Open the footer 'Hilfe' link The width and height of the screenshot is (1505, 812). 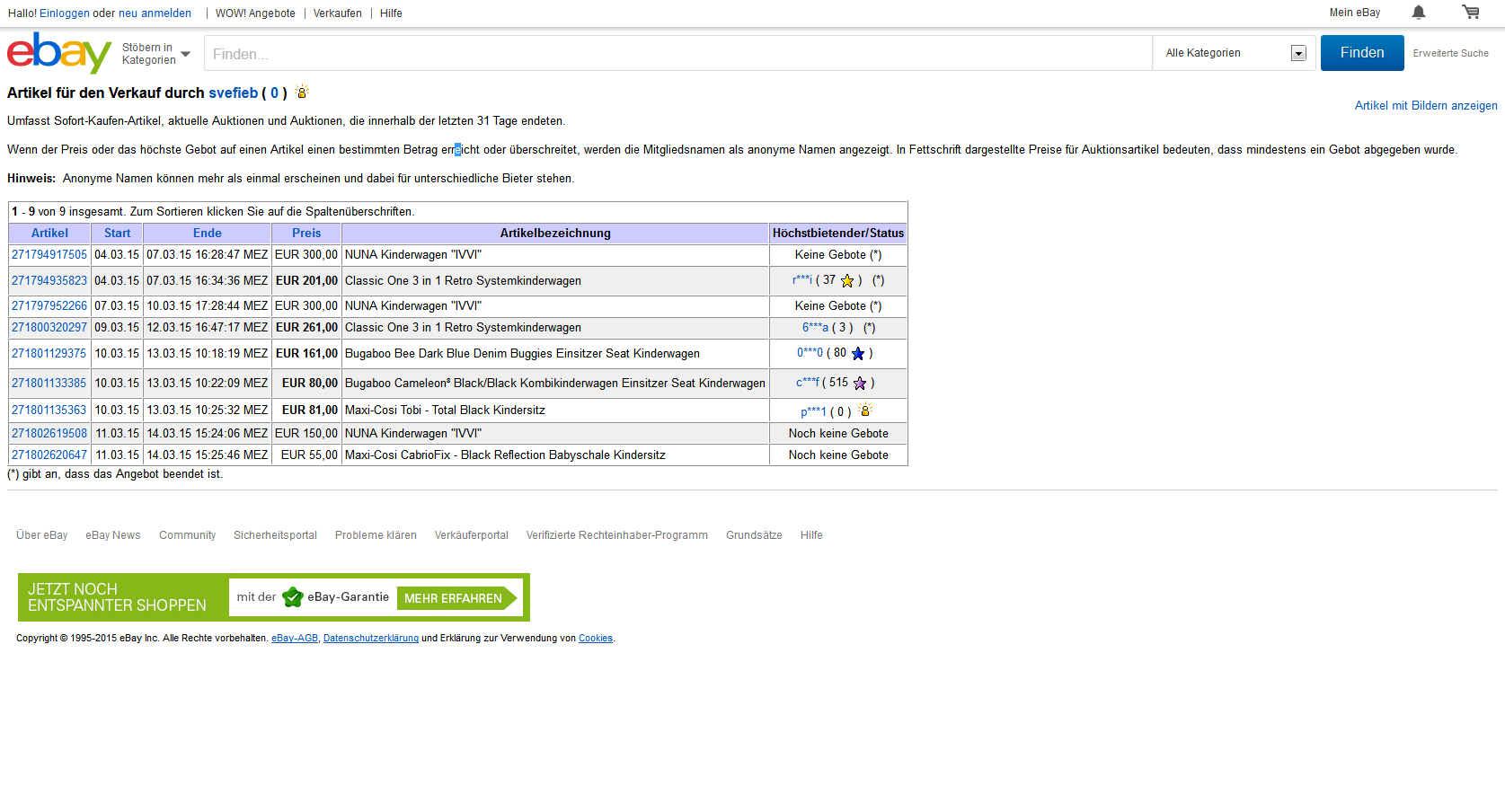(811, 535)
